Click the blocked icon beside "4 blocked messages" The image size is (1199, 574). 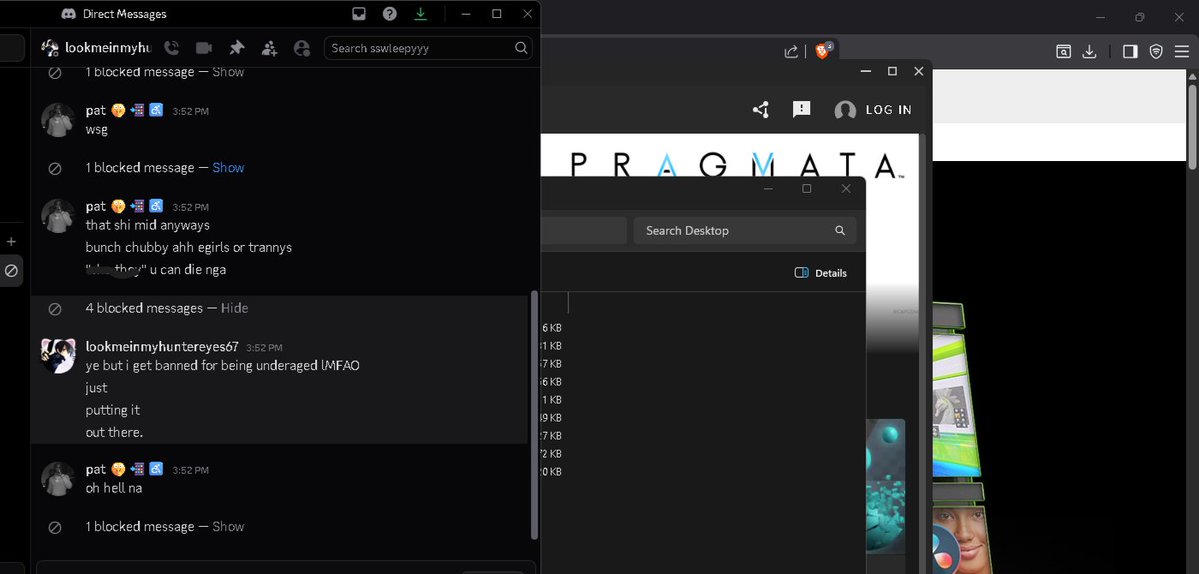pyautogui.click(x=54, y=309)
